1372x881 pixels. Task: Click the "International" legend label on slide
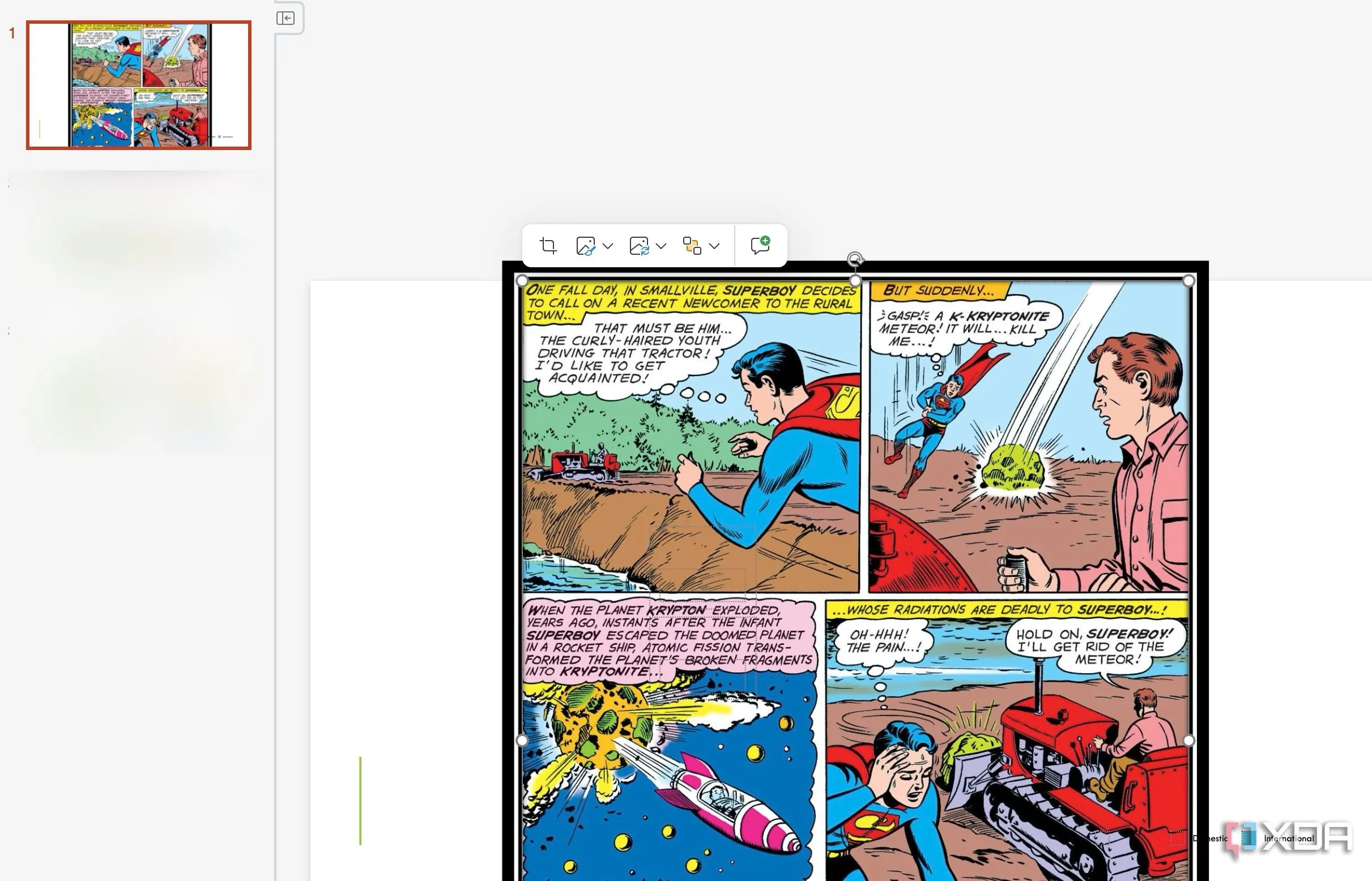pos(1288,838)
